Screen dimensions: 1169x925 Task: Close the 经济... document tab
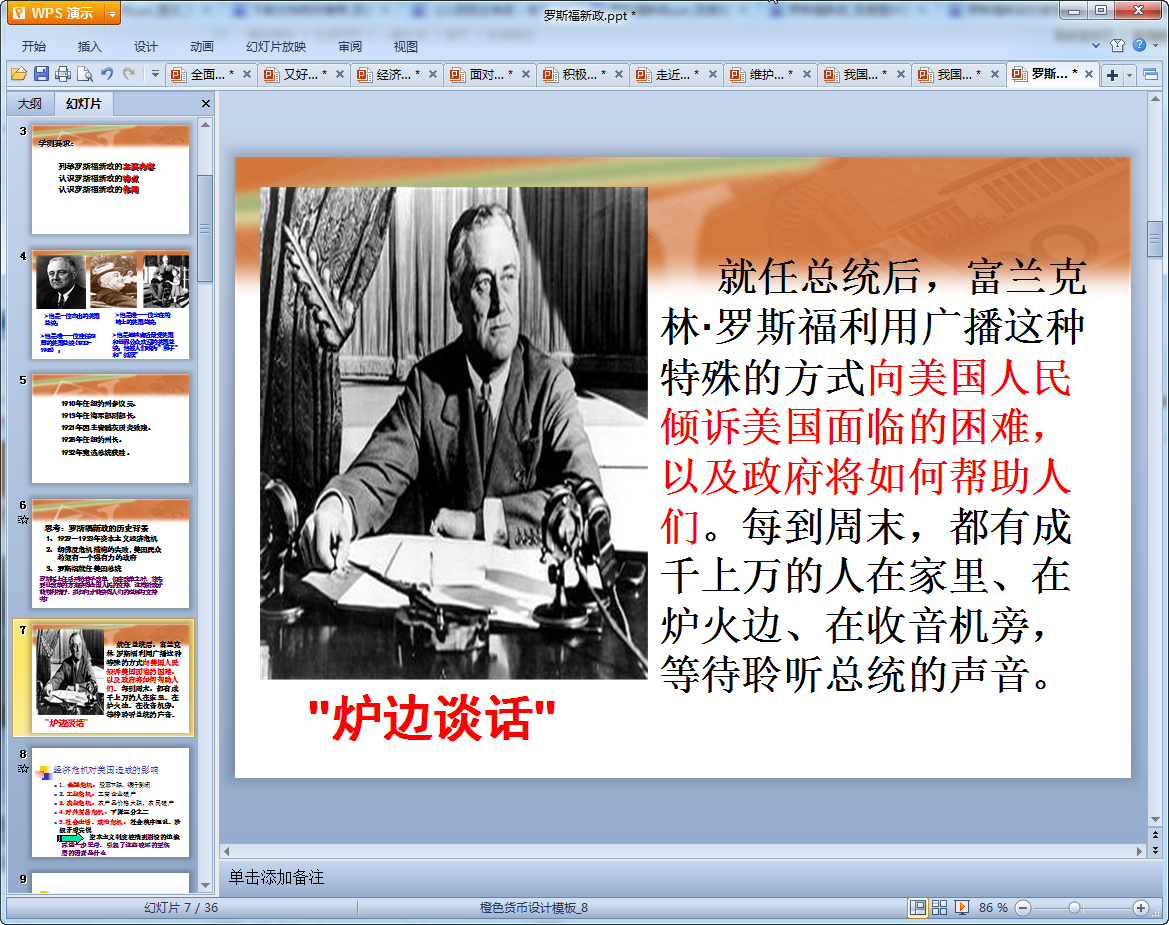(432, 74)
